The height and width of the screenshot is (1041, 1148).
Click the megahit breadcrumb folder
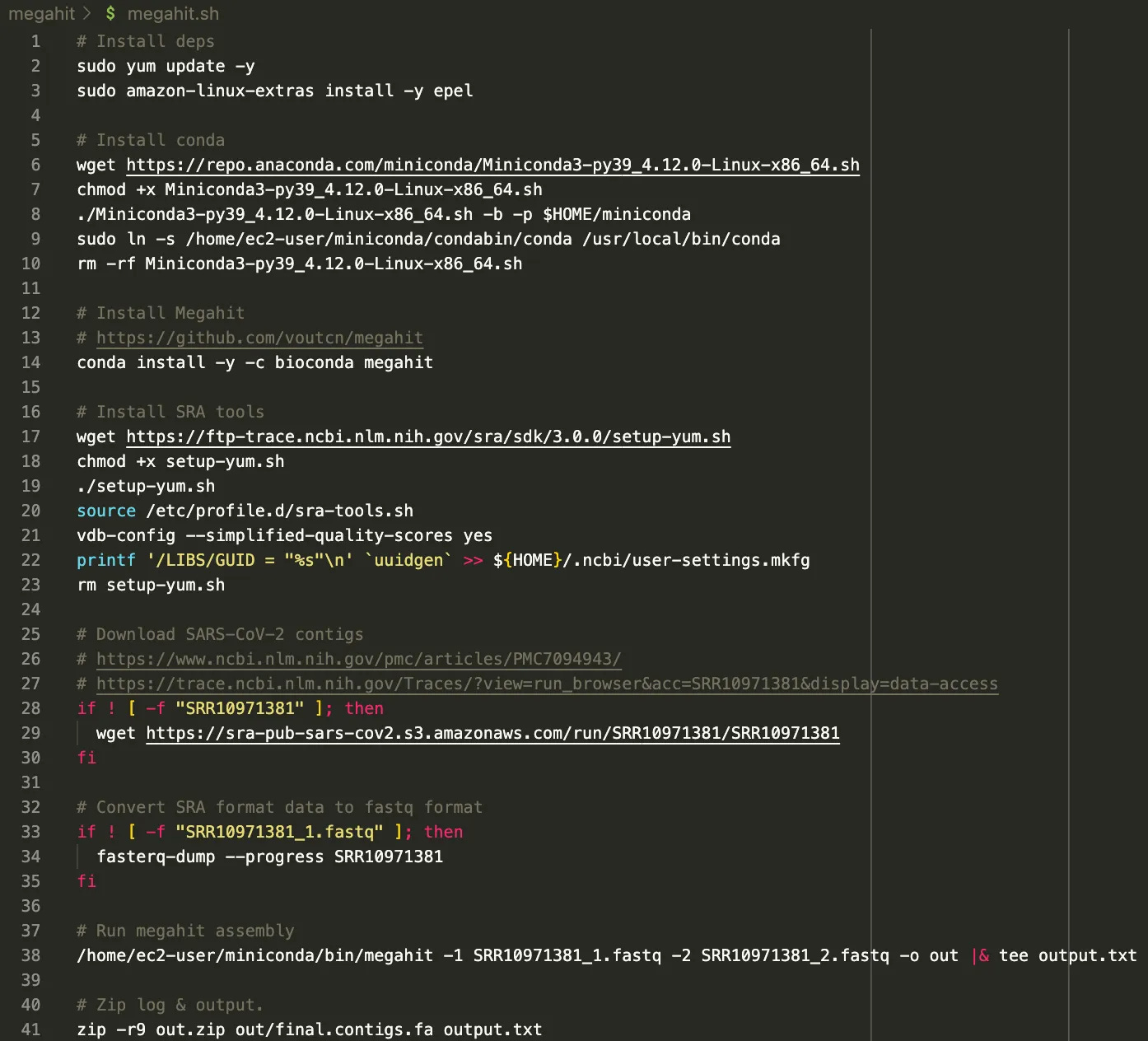(41, 14)
